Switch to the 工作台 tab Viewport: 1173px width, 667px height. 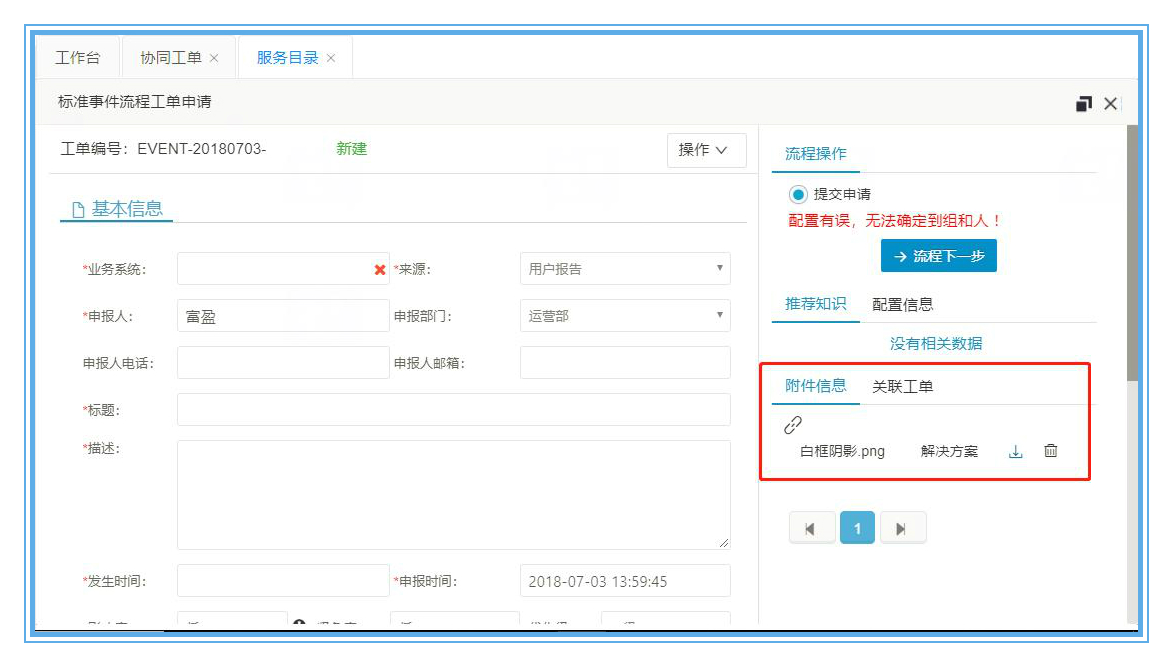(x=77, y=58)
